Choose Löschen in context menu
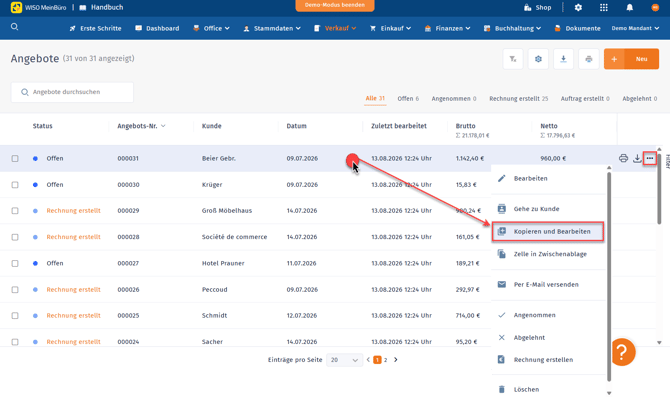The image size is (670, 397). 549,390
